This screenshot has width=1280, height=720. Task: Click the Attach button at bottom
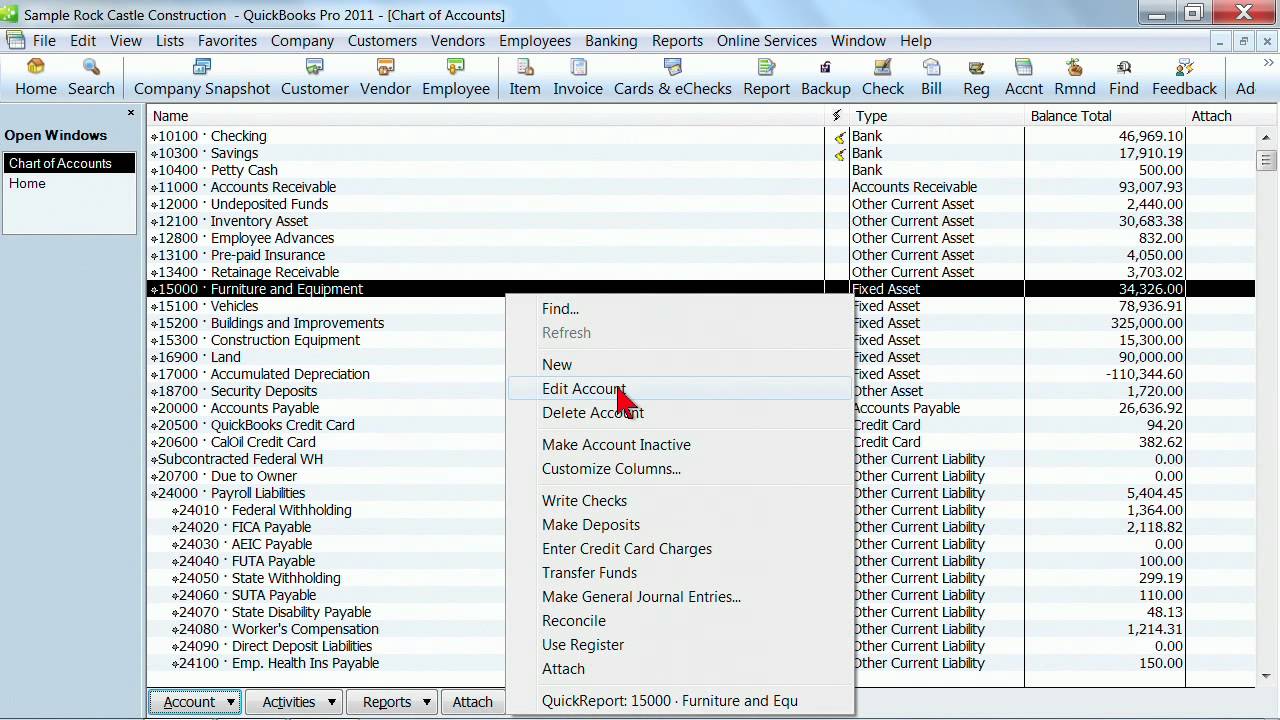(472, 702)
